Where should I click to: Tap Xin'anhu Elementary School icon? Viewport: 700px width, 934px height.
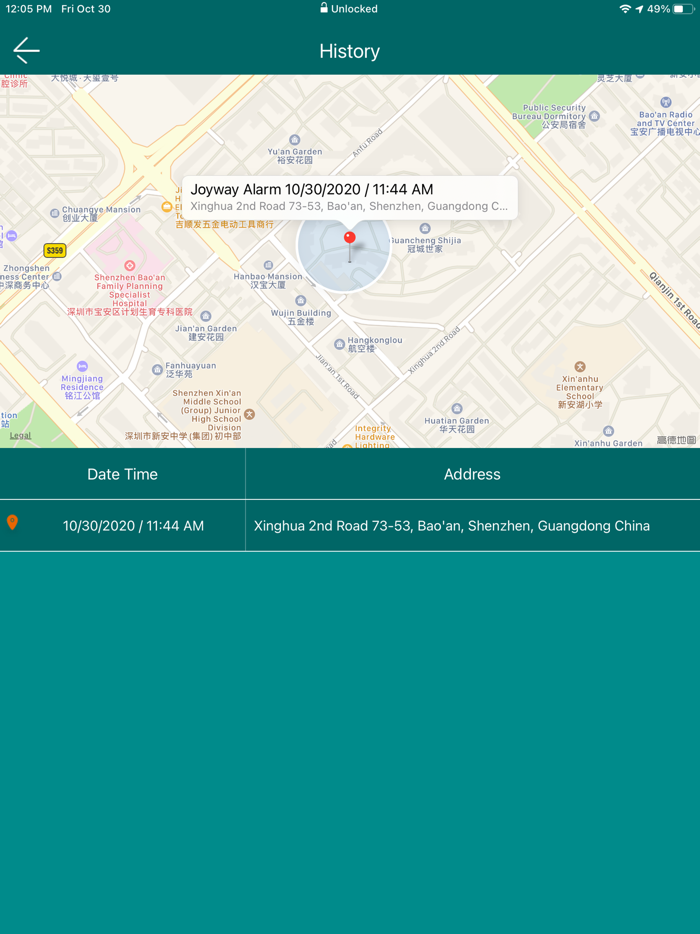pyautogui.click(x=580, y=367)
